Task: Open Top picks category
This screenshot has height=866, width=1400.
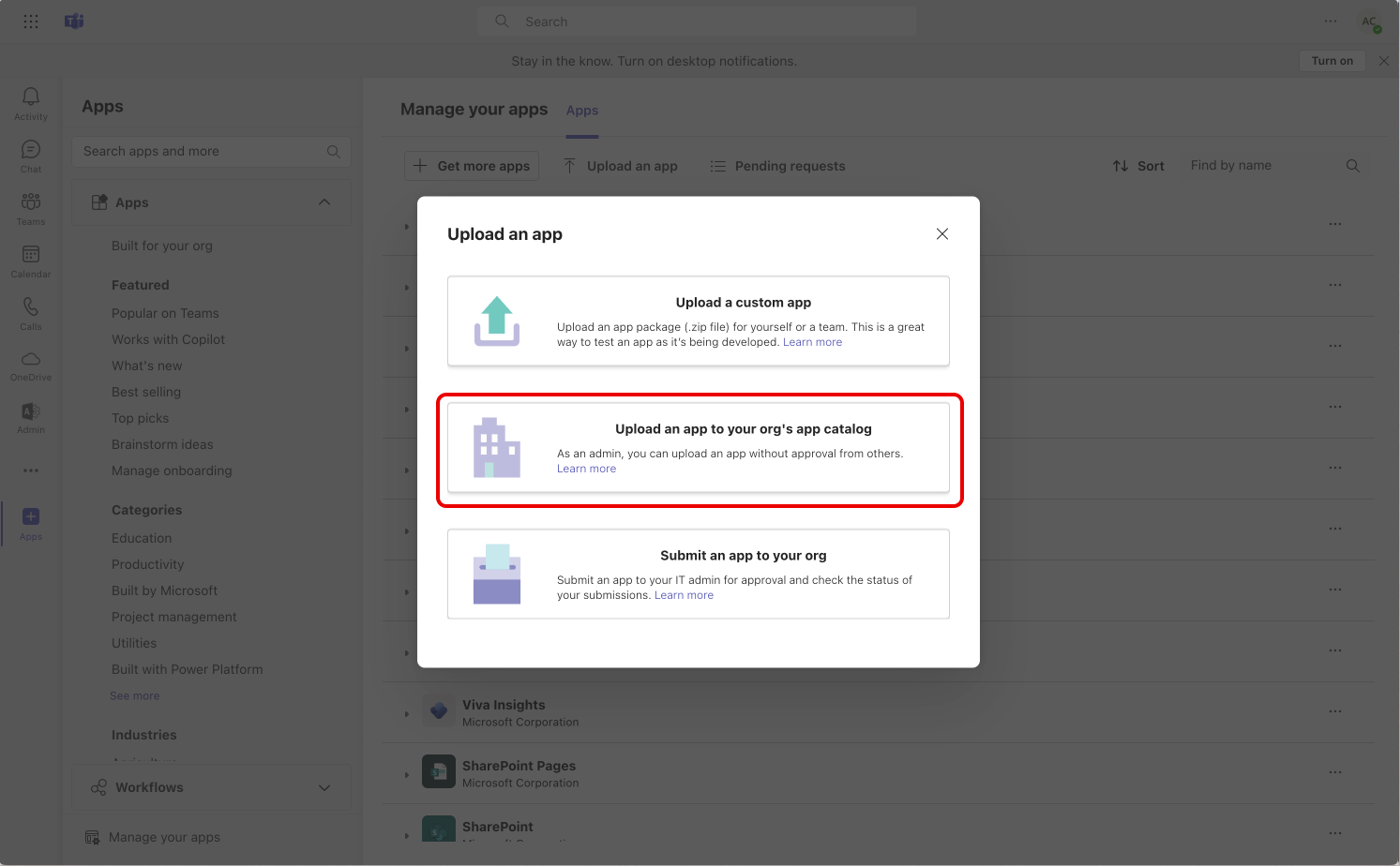Action: [141, 418]
